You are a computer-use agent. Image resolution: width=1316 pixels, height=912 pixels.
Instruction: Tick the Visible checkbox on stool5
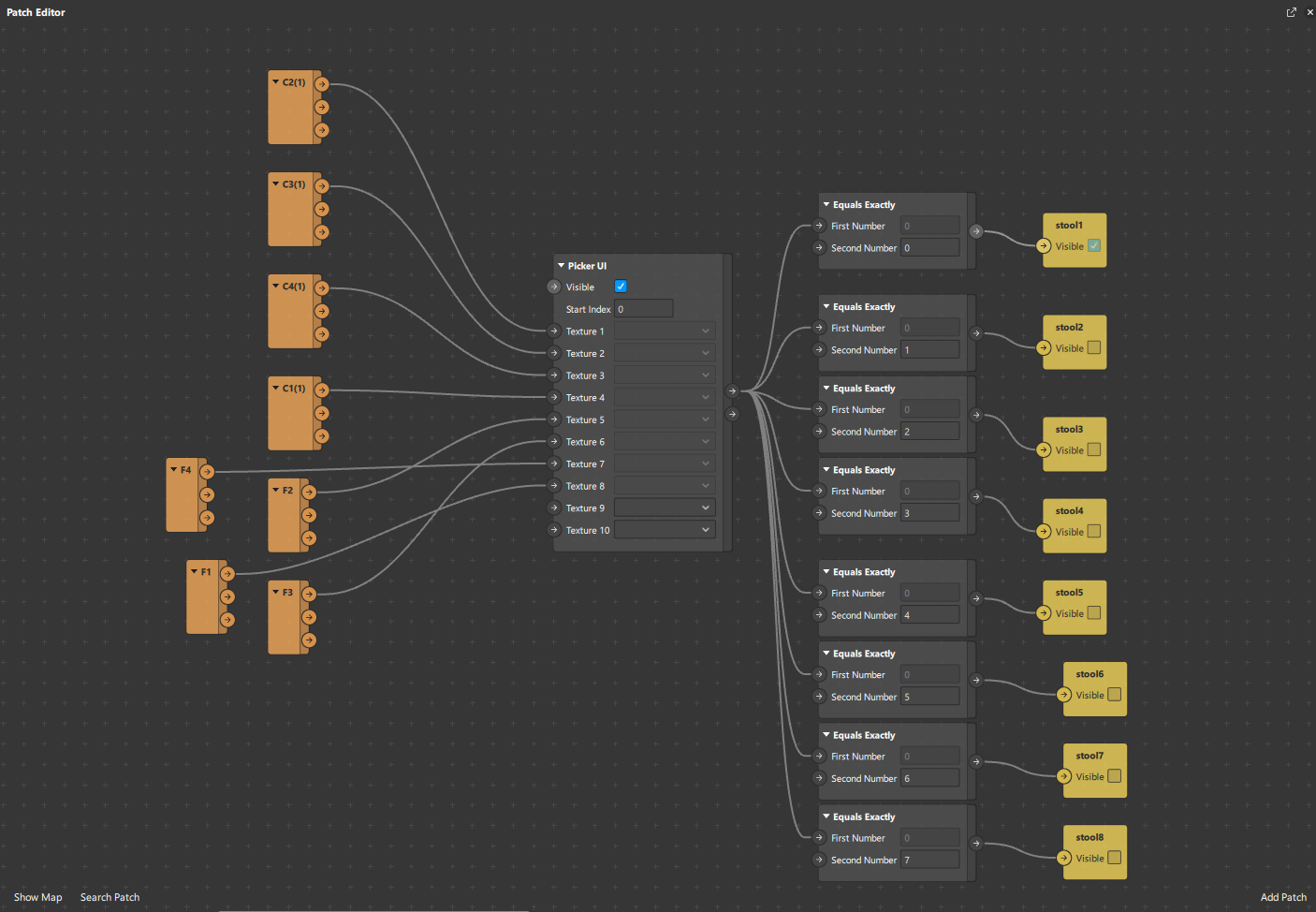click(1094, 613)
